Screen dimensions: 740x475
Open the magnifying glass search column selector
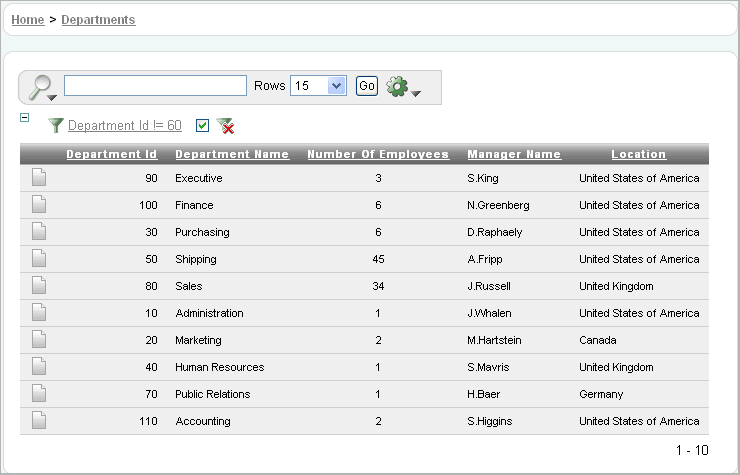(x=42, y=88)
